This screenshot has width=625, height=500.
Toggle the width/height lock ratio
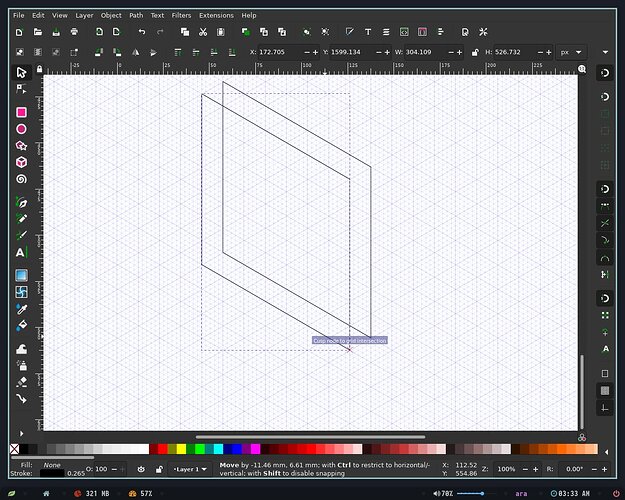[x=475, y=52]
